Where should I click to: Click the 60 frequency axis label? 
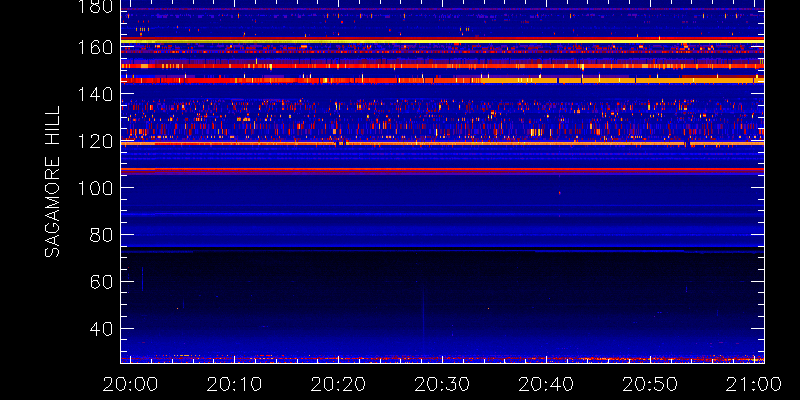click(101, 282)
